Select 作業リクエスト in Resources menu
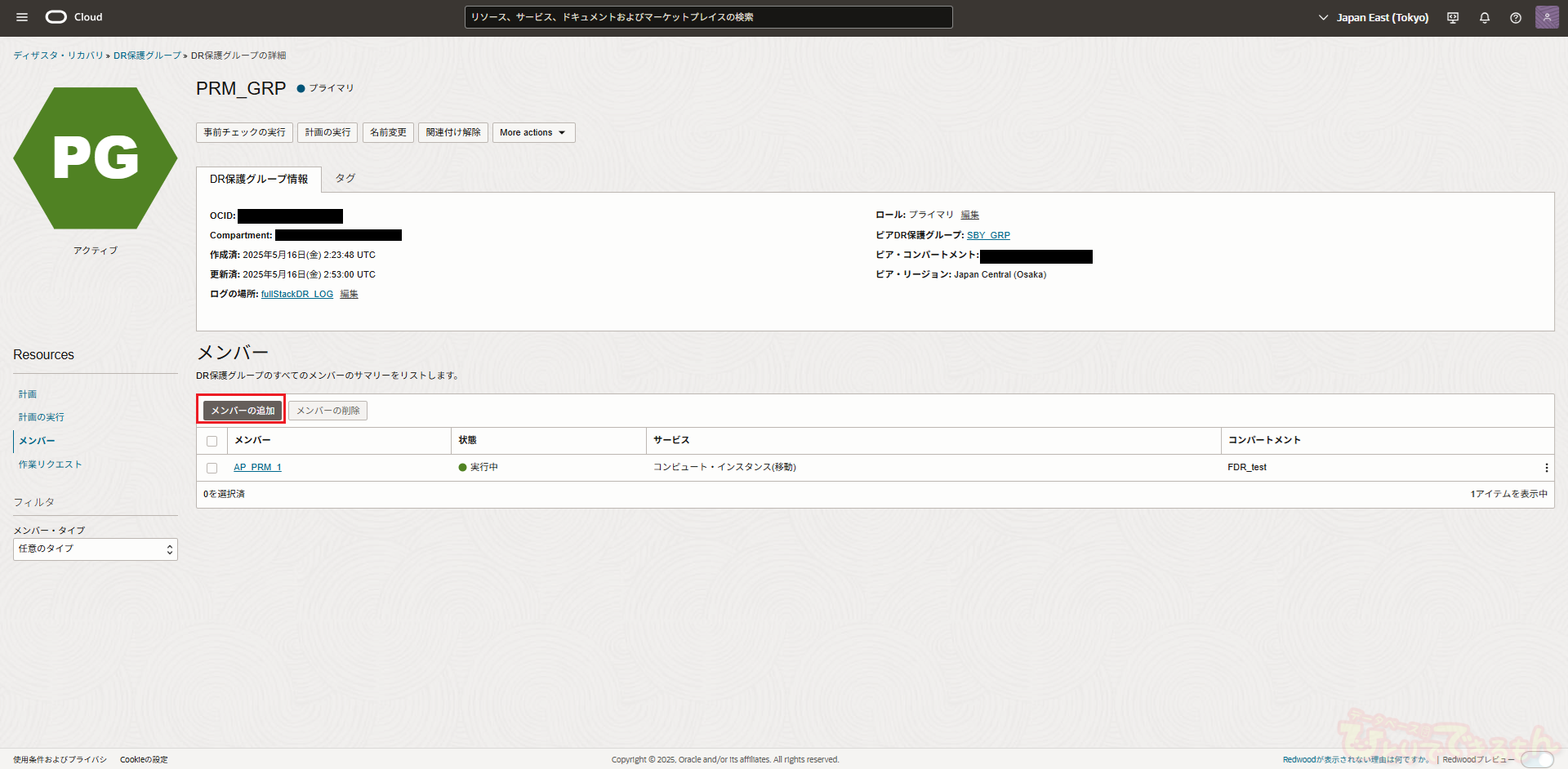The height and width of the screenshot is (769, 1568). [x=51, y=465]
